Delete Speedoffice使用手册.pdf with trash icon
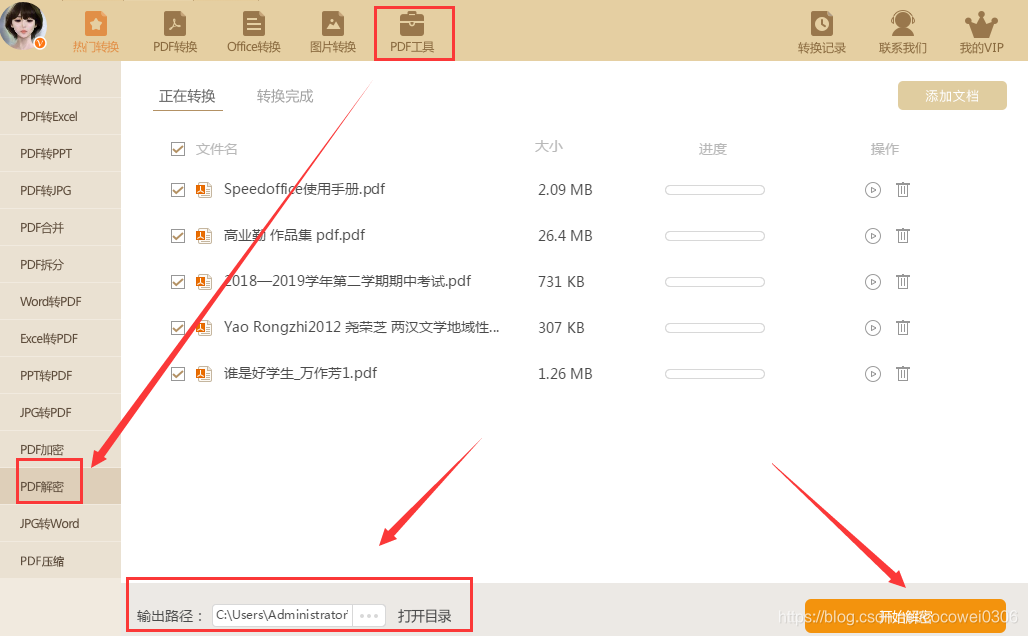1028x636 pixels. tap(903, 190)
